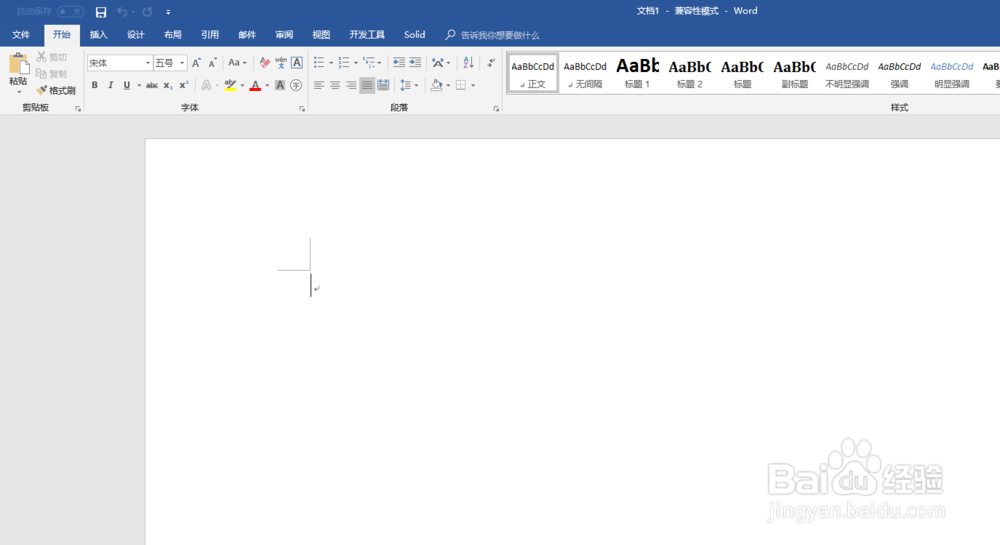Apply red font color
This screenshot has height=545, width=1000.
[255, 85]
